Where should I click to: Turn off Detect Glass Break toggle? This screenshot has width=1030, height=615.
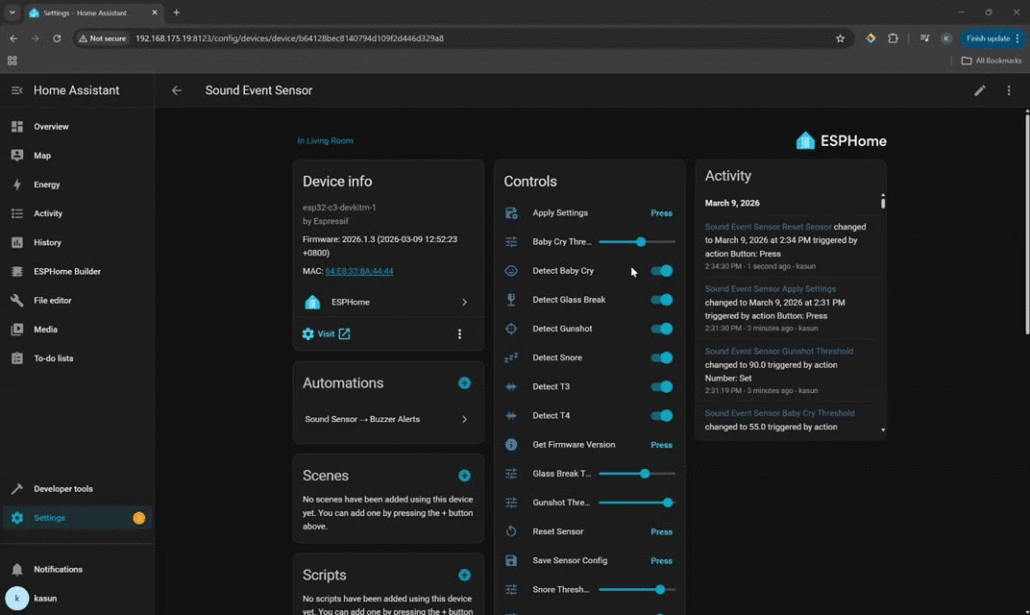[662, 300]
